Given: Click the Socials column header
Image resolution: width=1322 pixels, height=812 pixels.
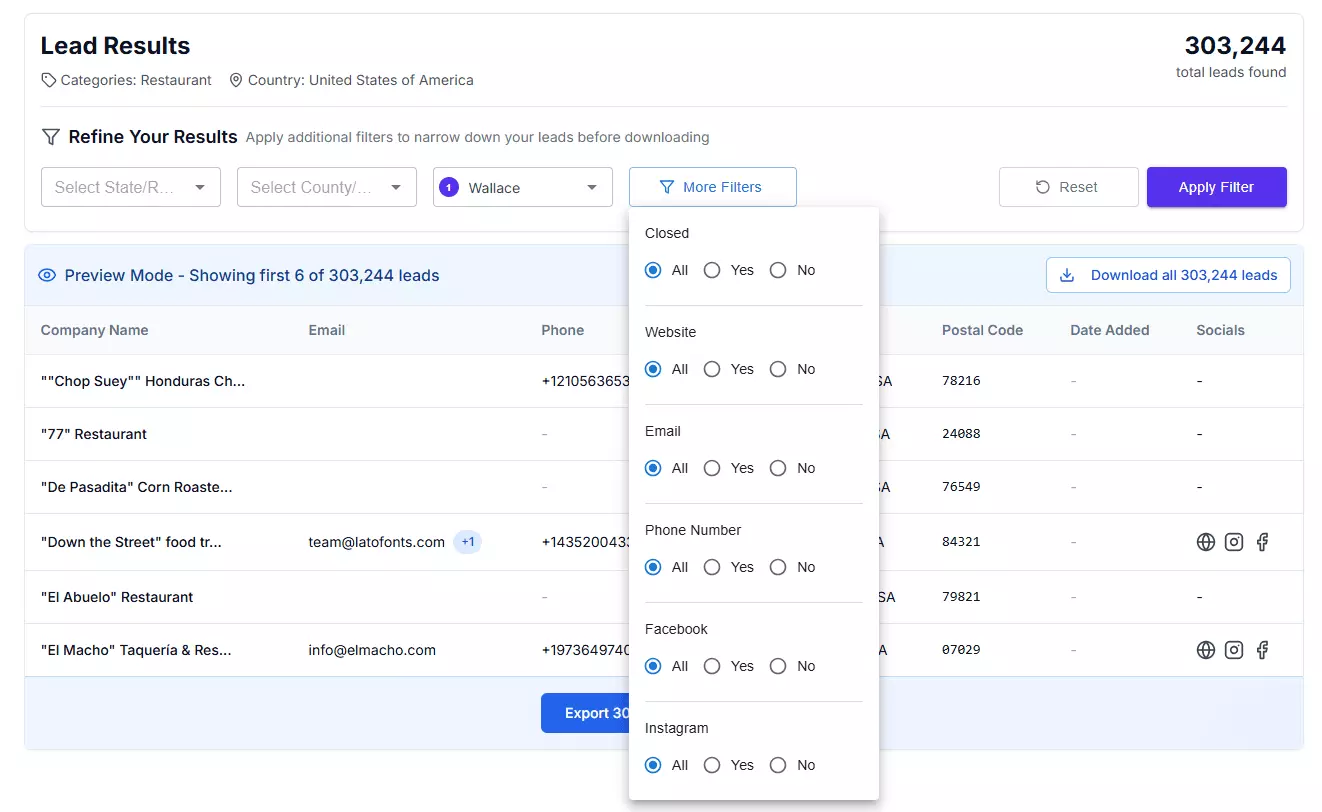Looking at the screenshot, I should pyautogui.click(x=1221, y=330).
